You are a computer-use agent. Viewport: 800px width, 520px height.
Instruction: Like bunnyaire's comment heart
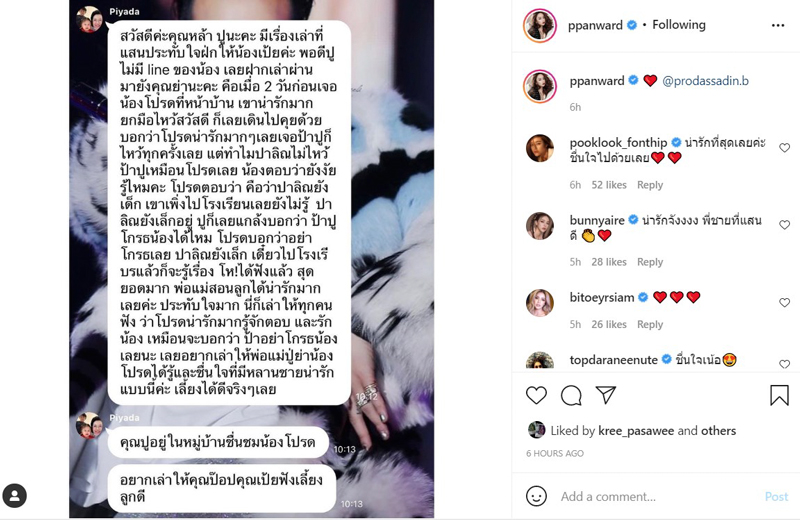coord(784,225)
